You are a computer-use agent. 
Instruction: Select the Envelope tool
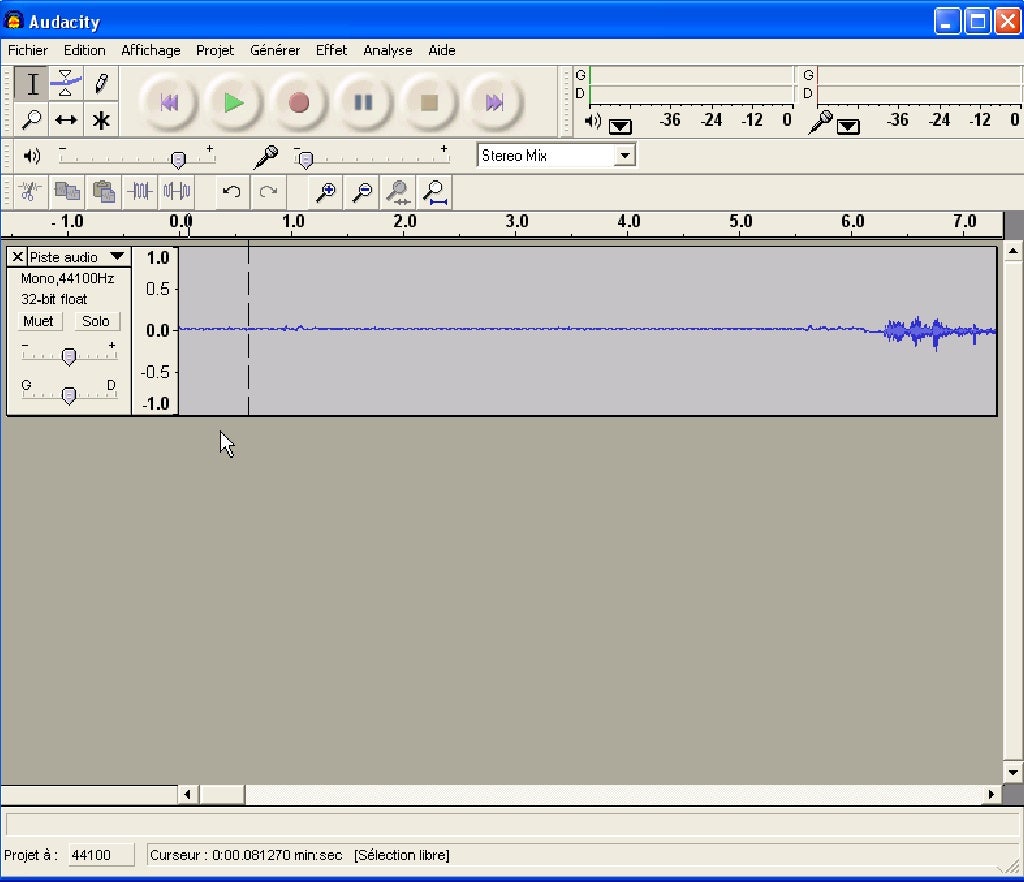66,83
